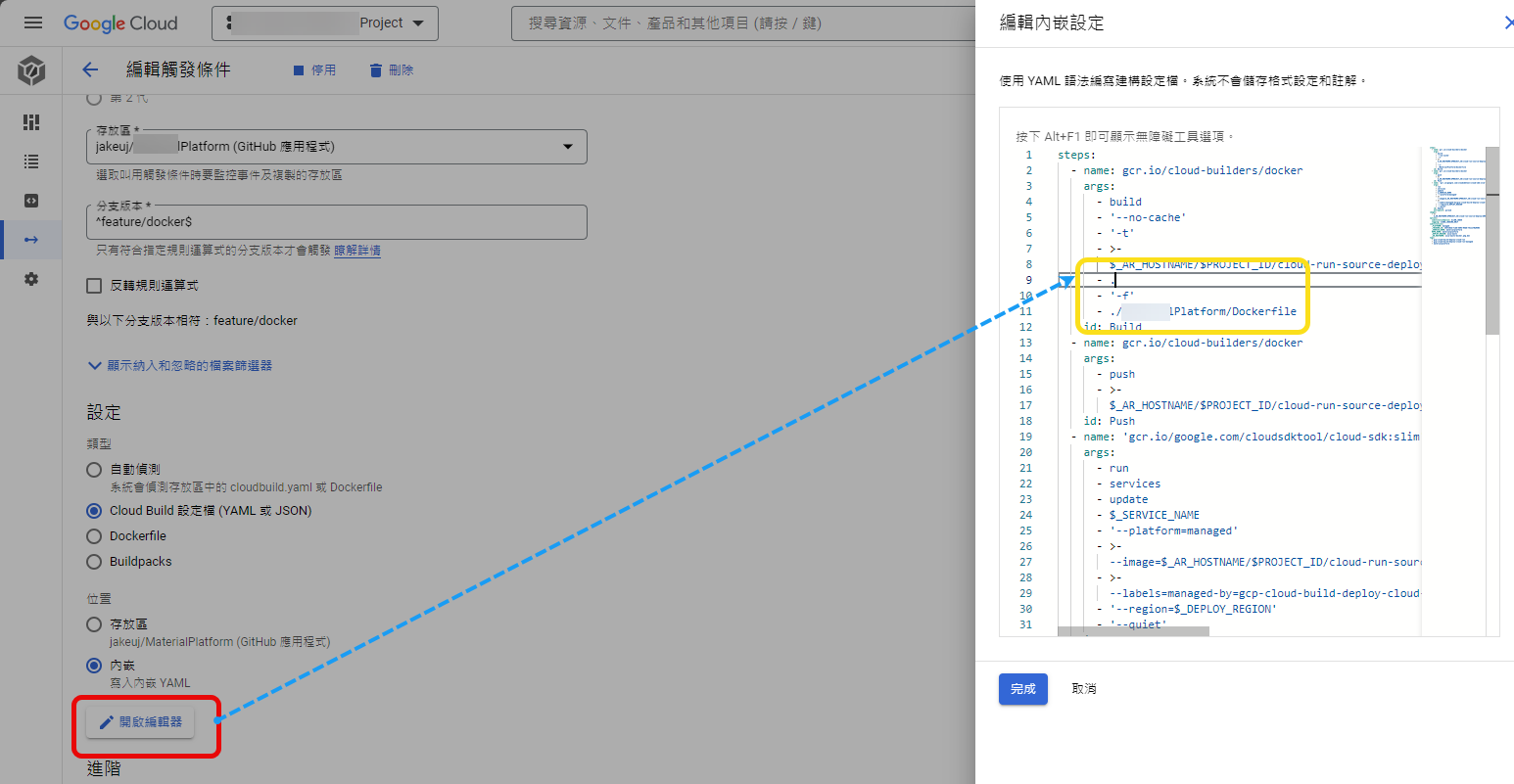1514x784 pixels.
Task: Open the triggers sidebar icon
Action: (31, 240)
